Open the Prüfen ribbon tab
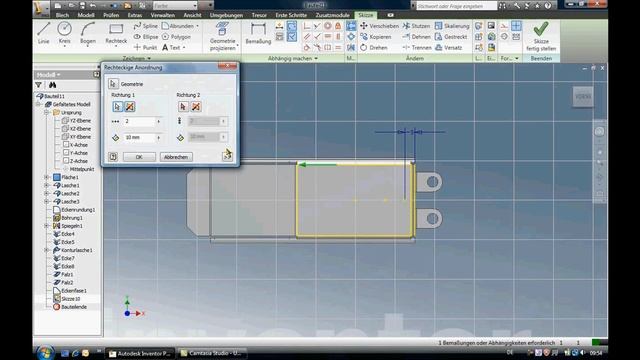 pos(111,15)
